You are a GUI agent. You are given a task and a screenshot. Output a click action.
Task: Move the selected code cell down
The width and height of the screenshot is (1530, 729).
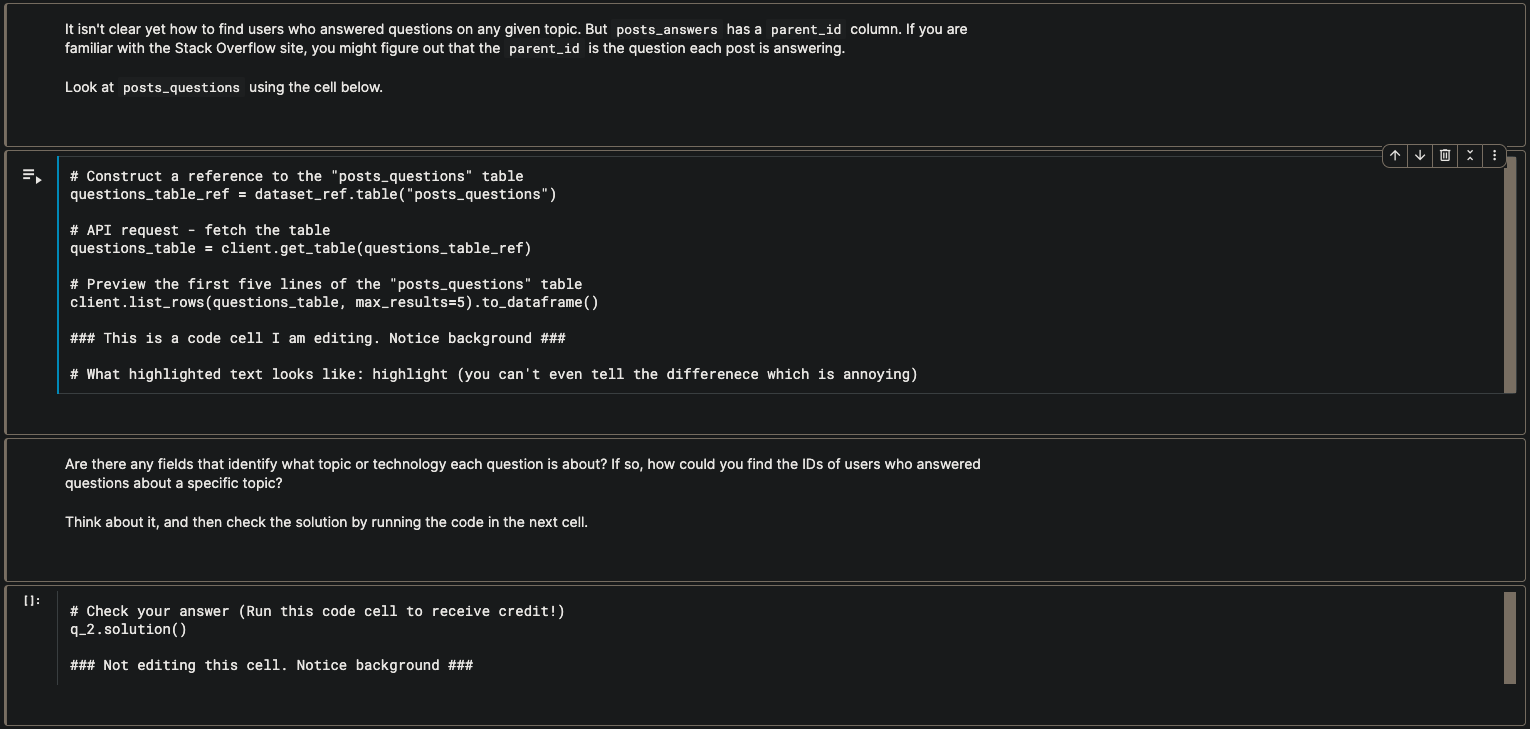pyautogui.click(x=1420, y=155)
